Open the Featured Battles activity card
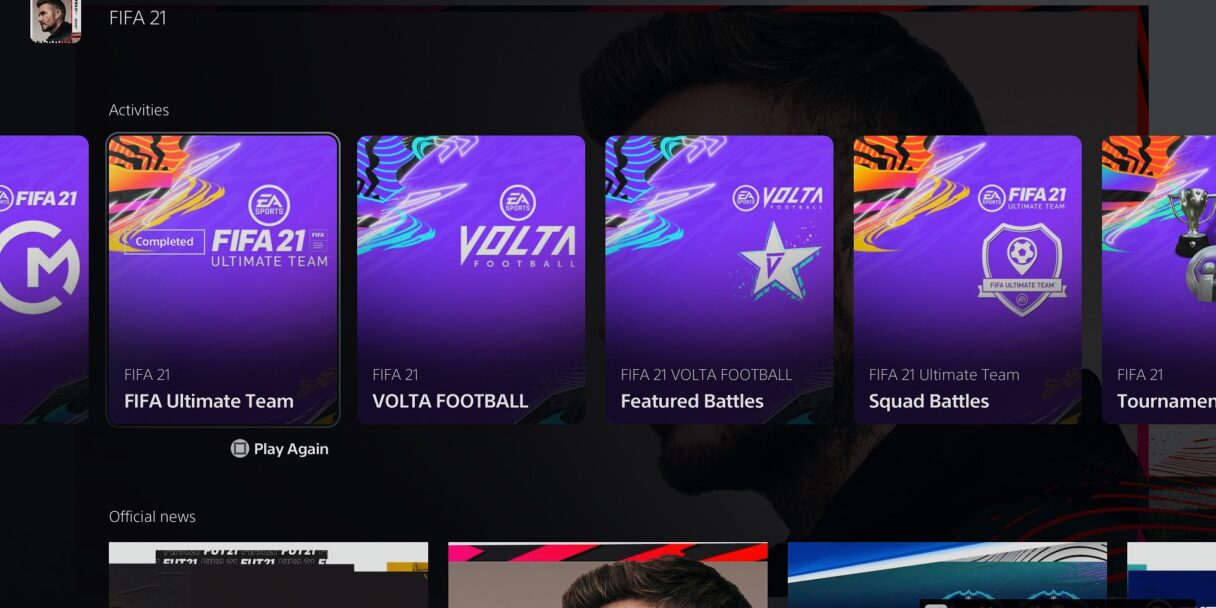1216x608 pixels. coord(719,280)
